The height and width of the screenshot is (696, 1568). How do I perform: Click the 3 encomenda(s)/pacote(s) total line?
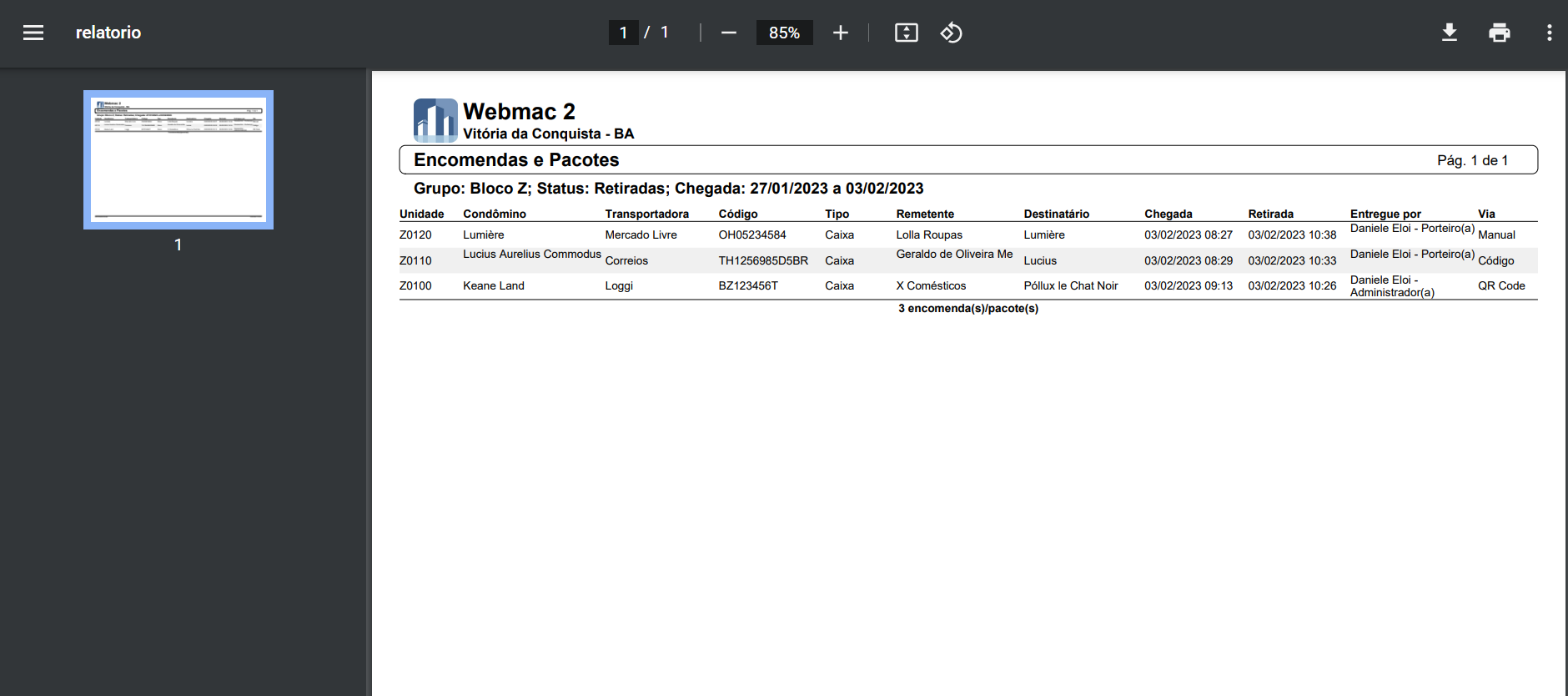click(967, 308)
